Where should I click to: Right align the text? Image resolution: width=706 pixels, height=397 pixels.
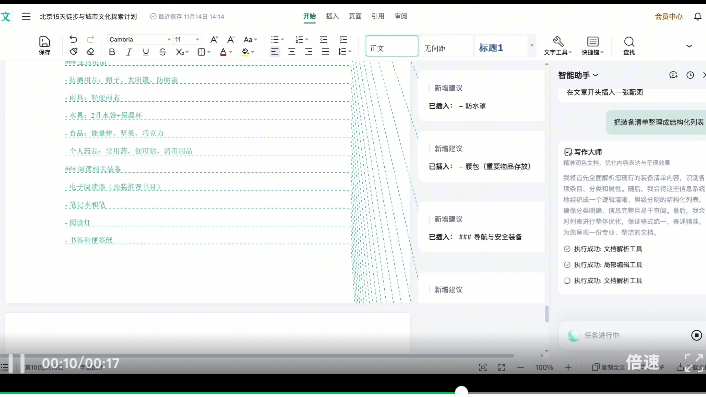click(308, 52)
